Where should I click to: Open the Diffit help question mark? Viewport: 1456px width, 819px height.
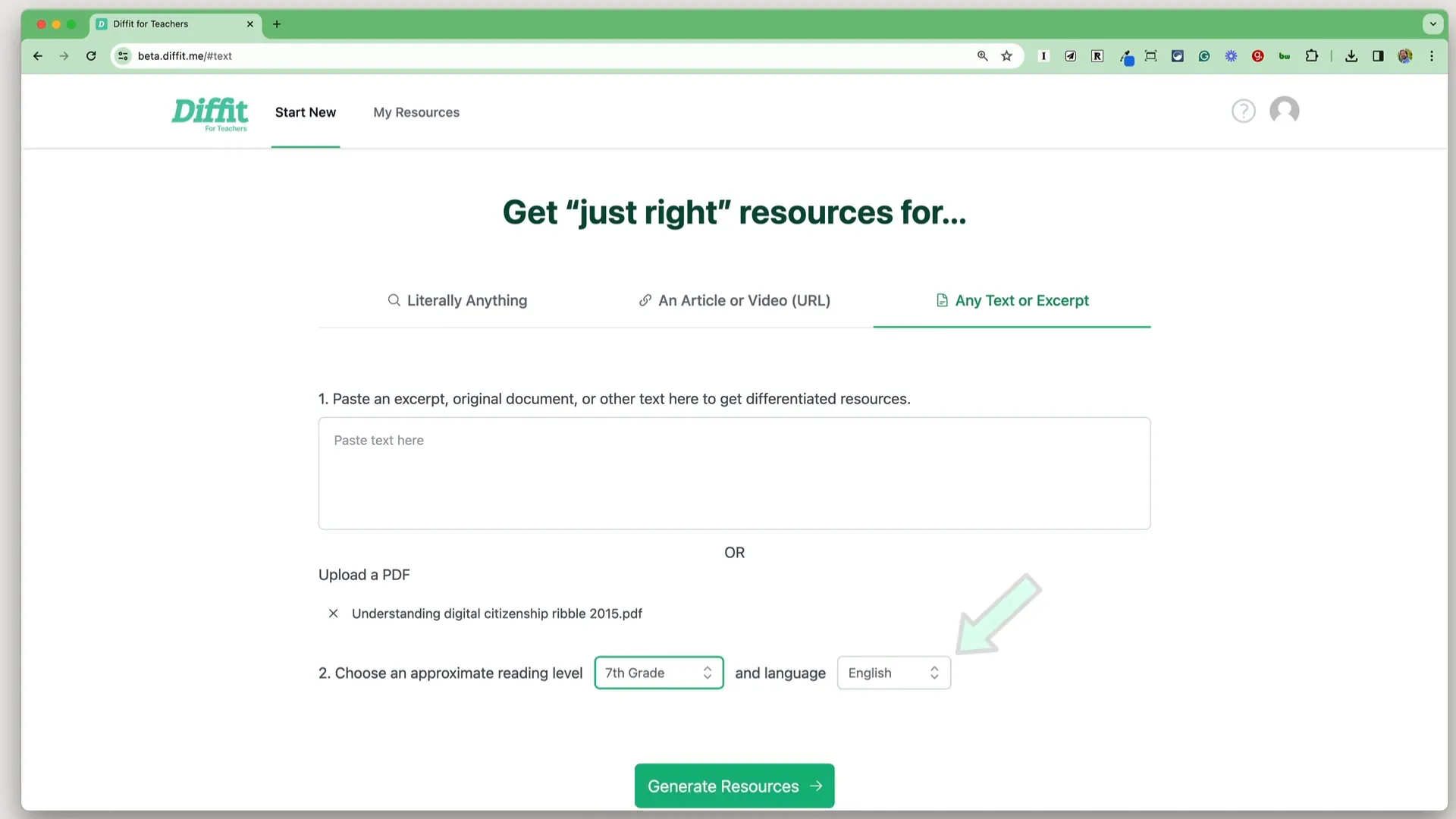click(1244, 111)
